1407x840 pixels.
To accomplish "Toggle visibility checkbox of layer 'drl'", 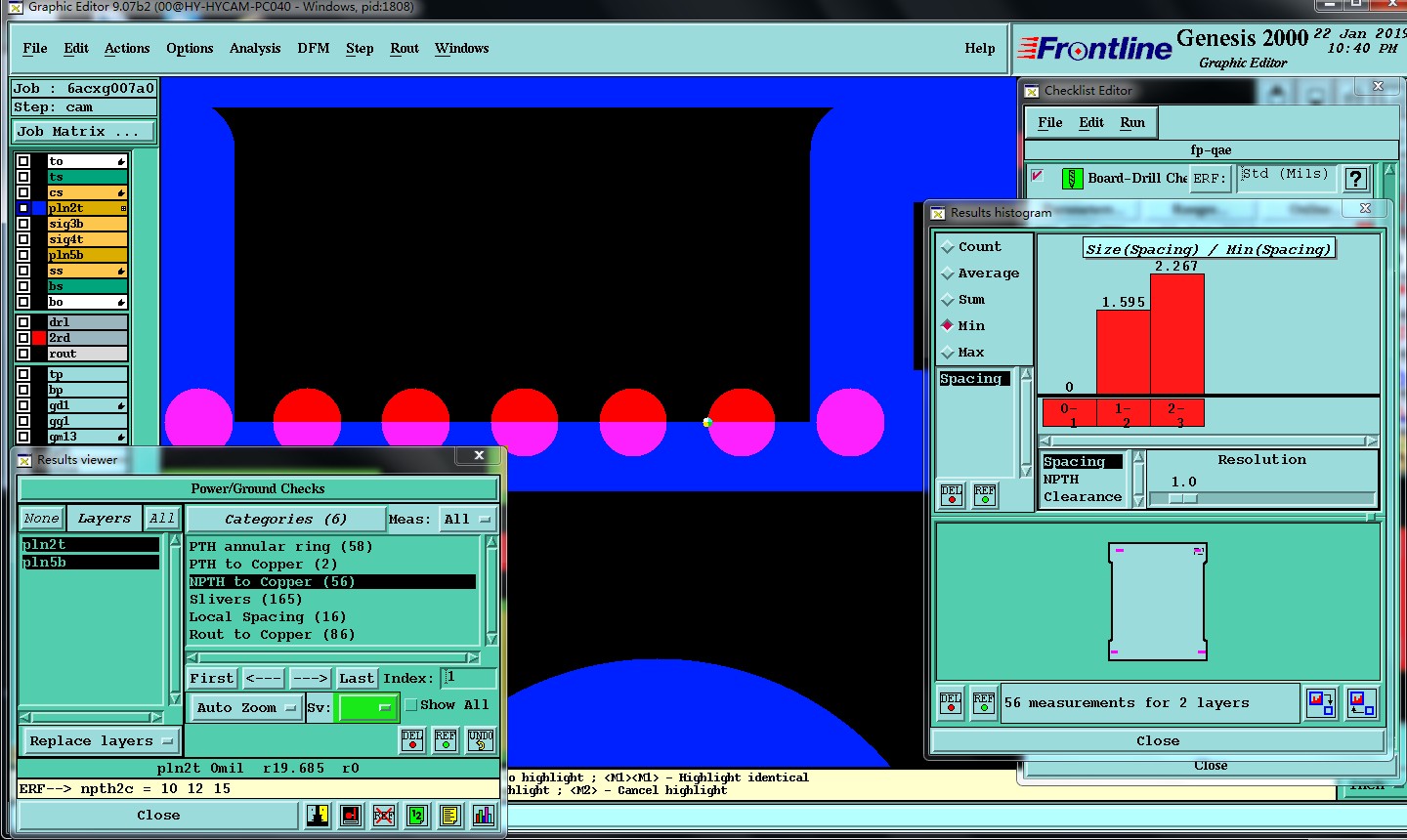I will 23,322.
